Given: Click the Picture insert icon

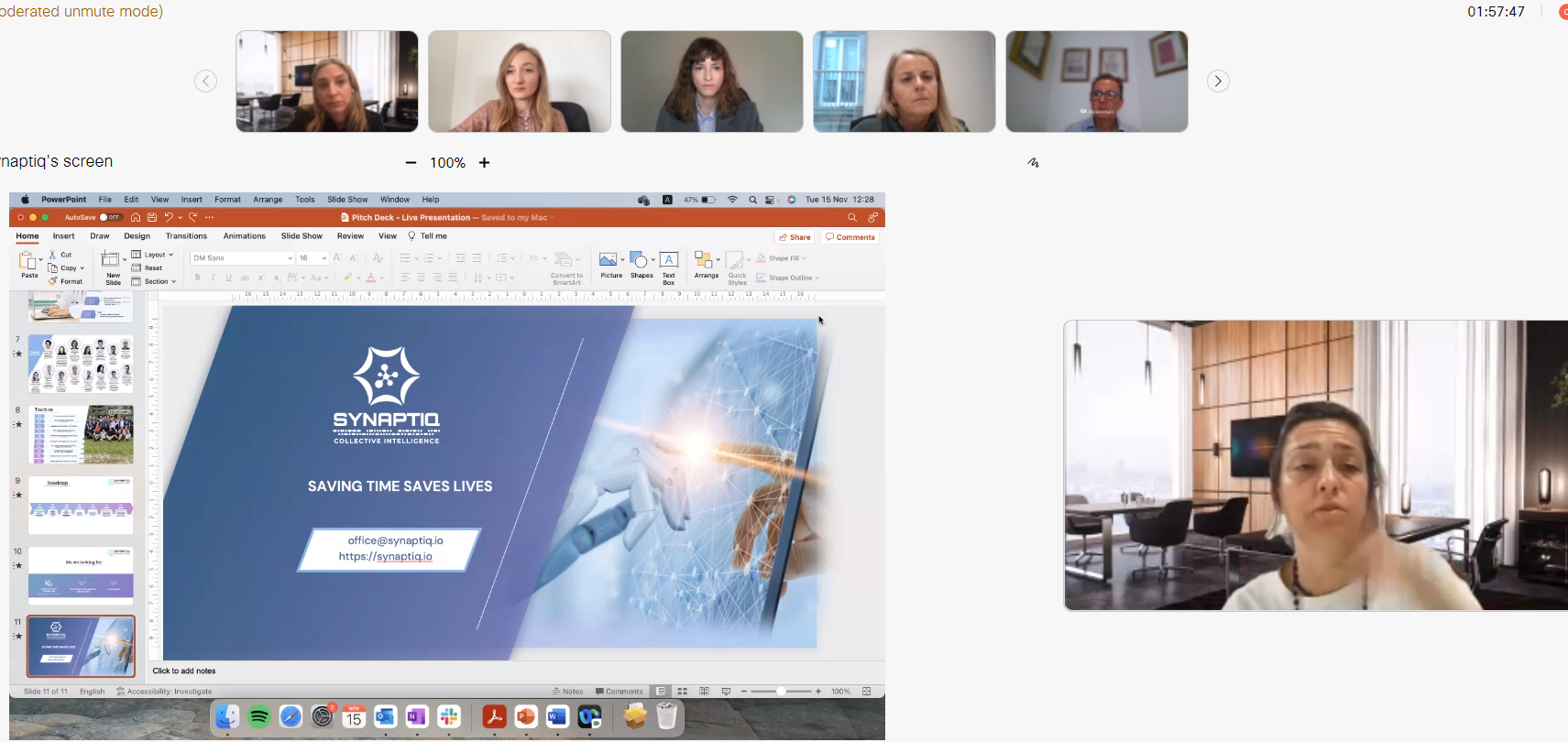Looking at the screenshot, I should (x=609, y=261).
